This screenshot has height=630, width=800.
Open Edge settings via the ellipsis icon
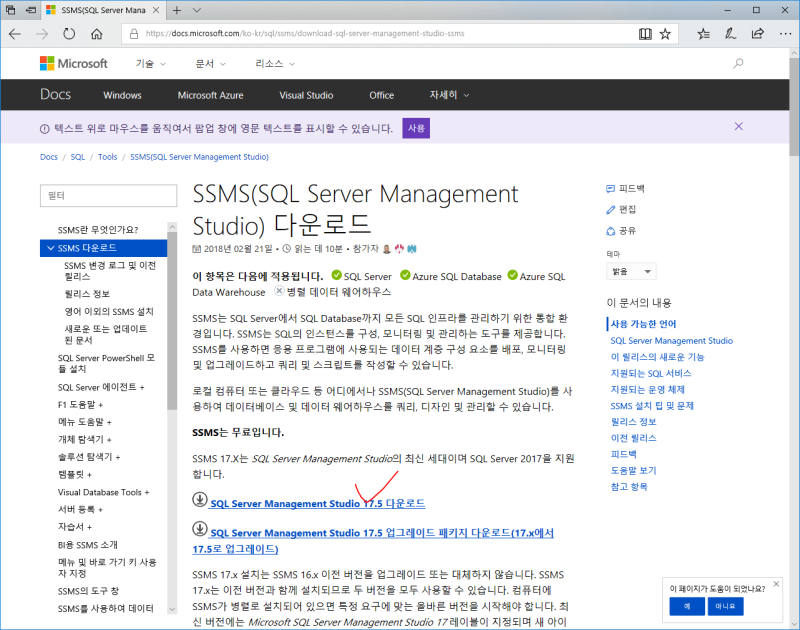[x=785, y=33]
